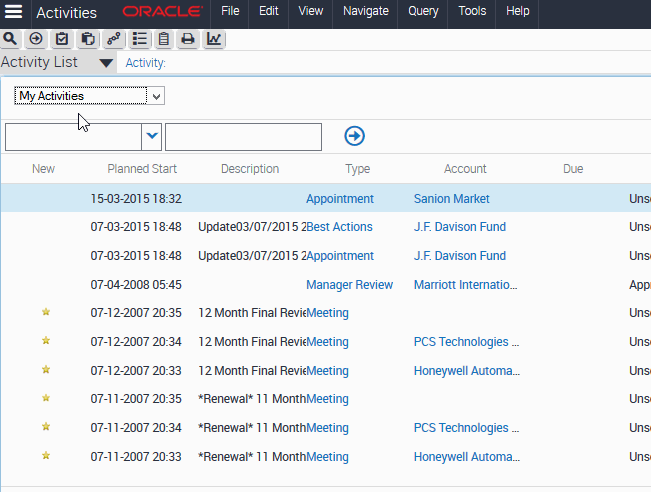The height and width of the screenshot is (492, 651).
Task: Open the hamburger navigation menu
Action: (13, 12)
